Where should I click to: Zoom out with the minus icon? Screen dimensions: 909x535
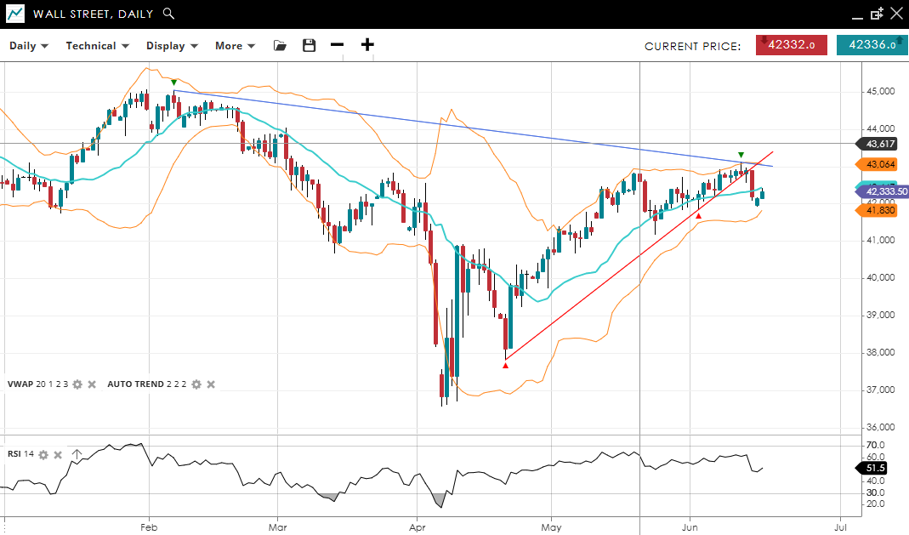coord(337,45)
